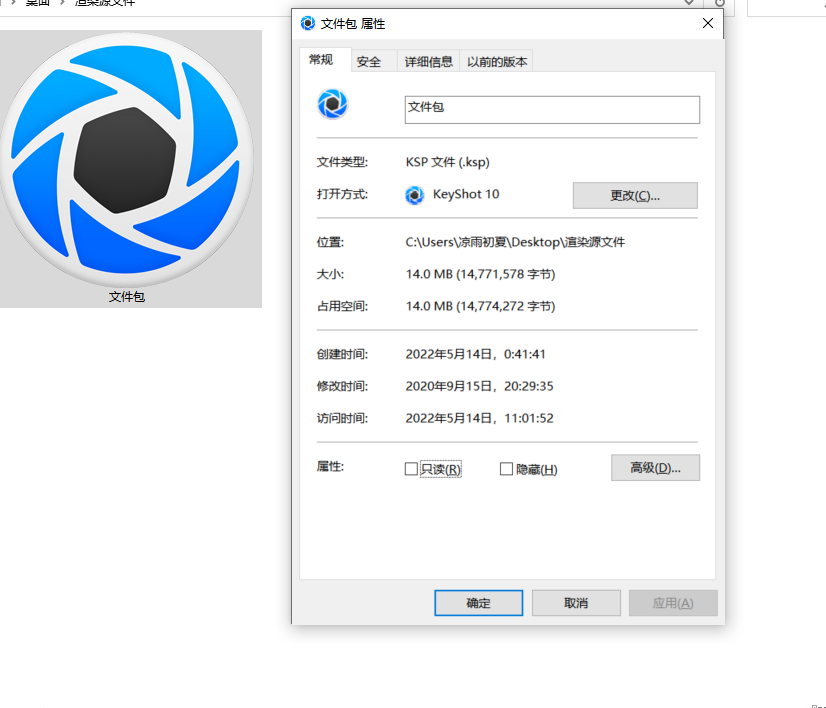Click the 文件包 file name text field

click(551, 109)
